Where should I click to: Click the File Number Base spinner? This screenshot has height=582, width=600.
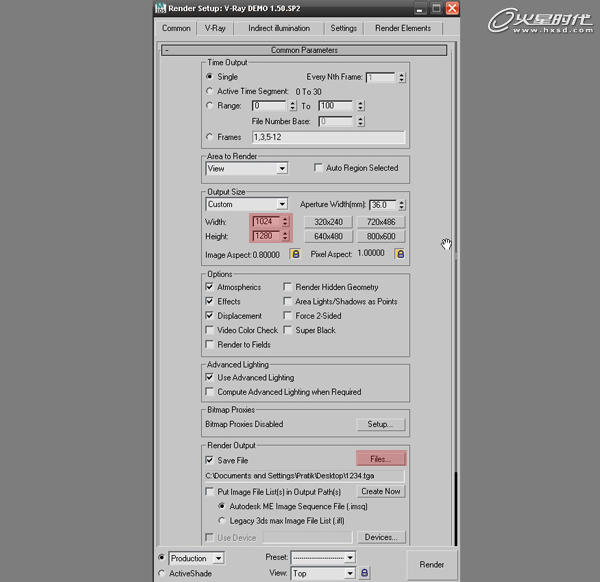click(x=360, y=121)
